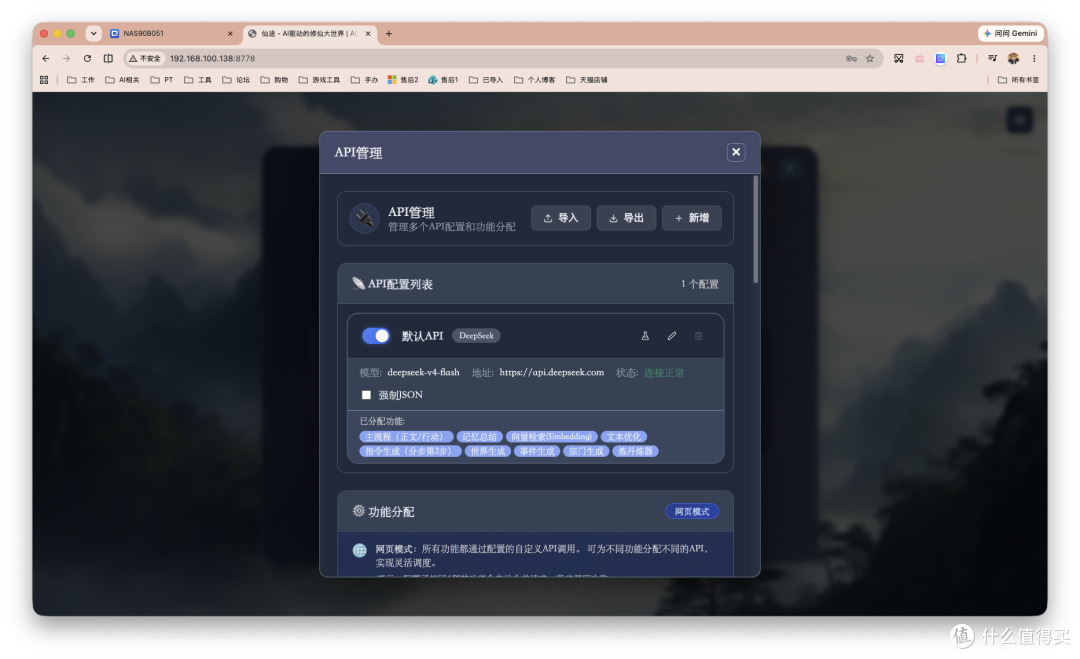Click the address bar showing 192.168.100.138:8778
This screenshot has height=659, width=1080.
tap(503, 59)
